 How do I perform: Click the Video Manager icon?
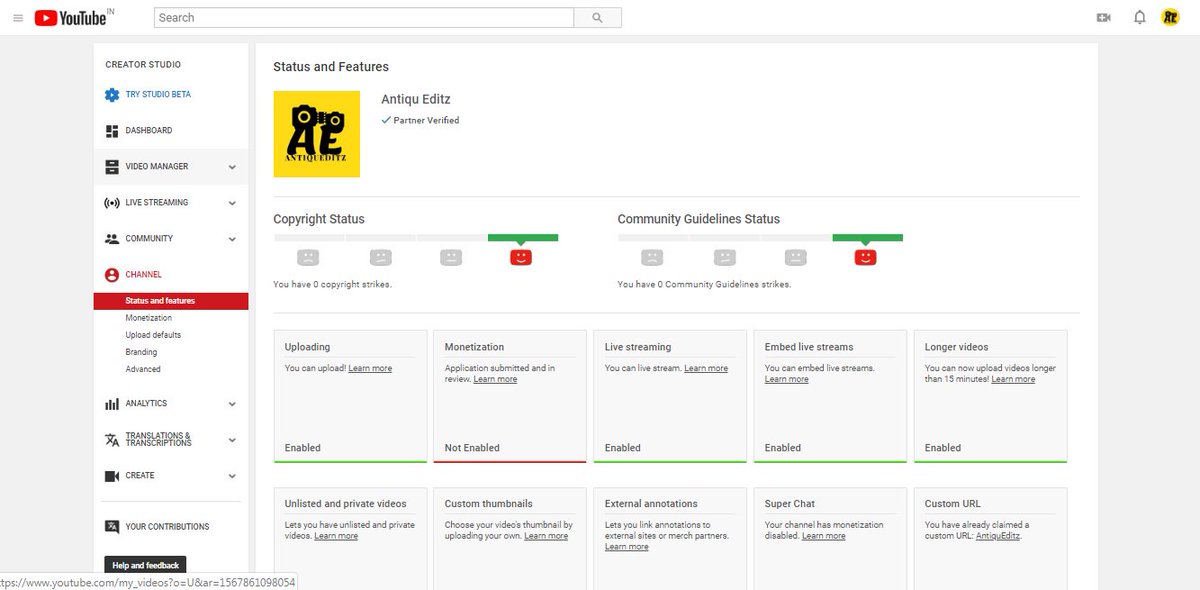[112, 167]
